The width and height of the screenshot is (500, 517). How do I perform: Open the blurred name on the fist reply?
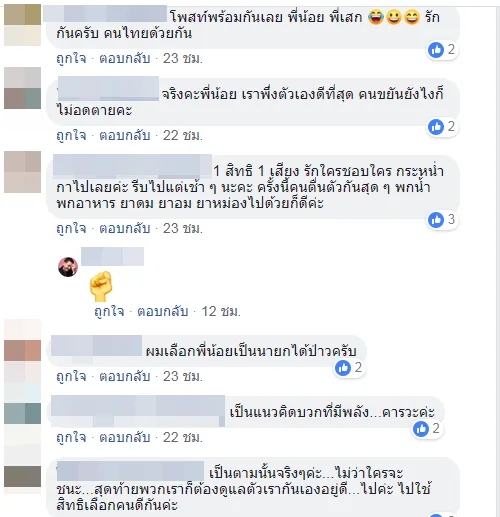[112, 256]
